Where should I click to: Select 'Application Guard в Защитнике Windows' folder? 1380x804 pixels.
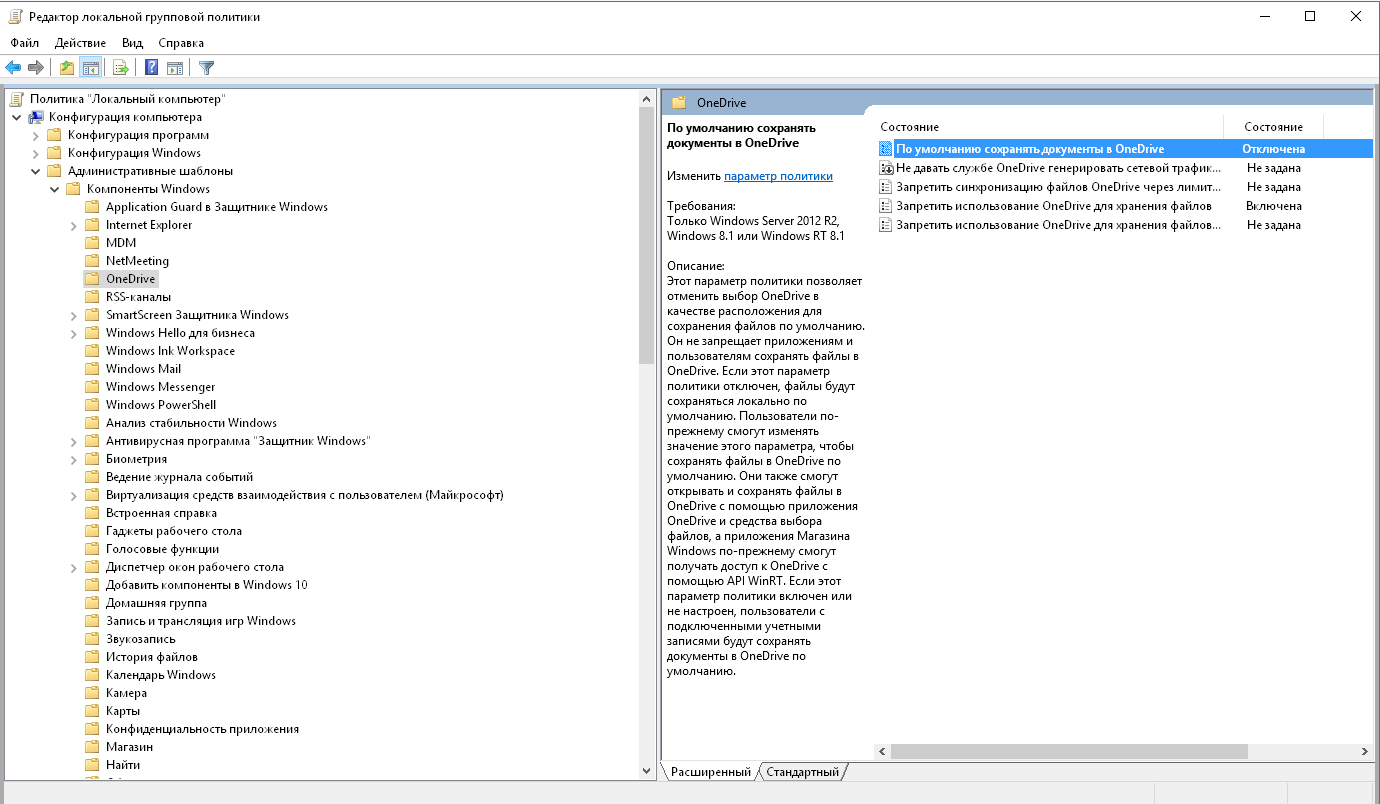pos(217,207)
